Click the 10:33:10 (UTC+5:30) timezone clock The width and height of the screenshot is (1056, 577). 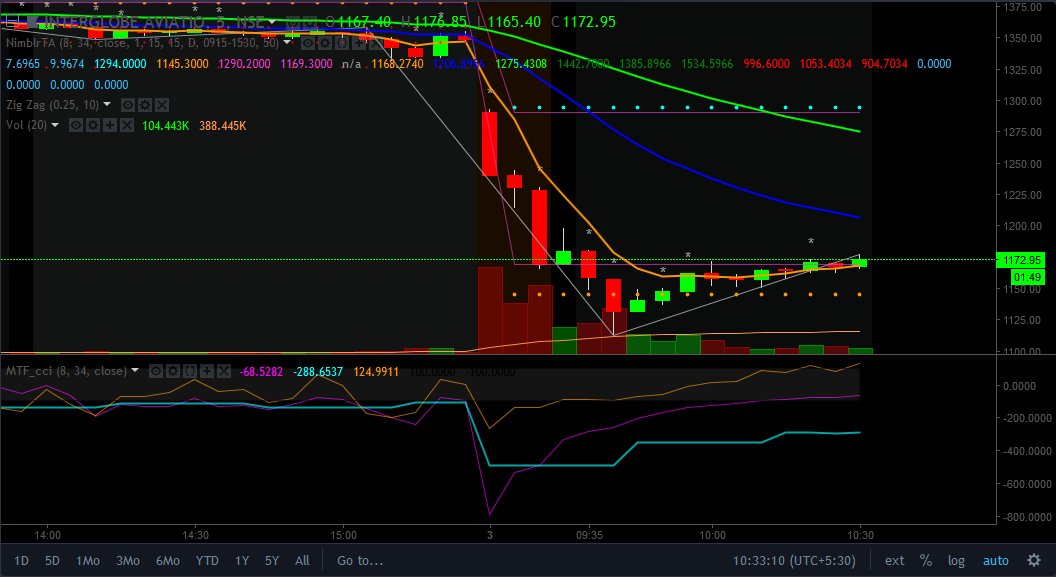(795, 561)
